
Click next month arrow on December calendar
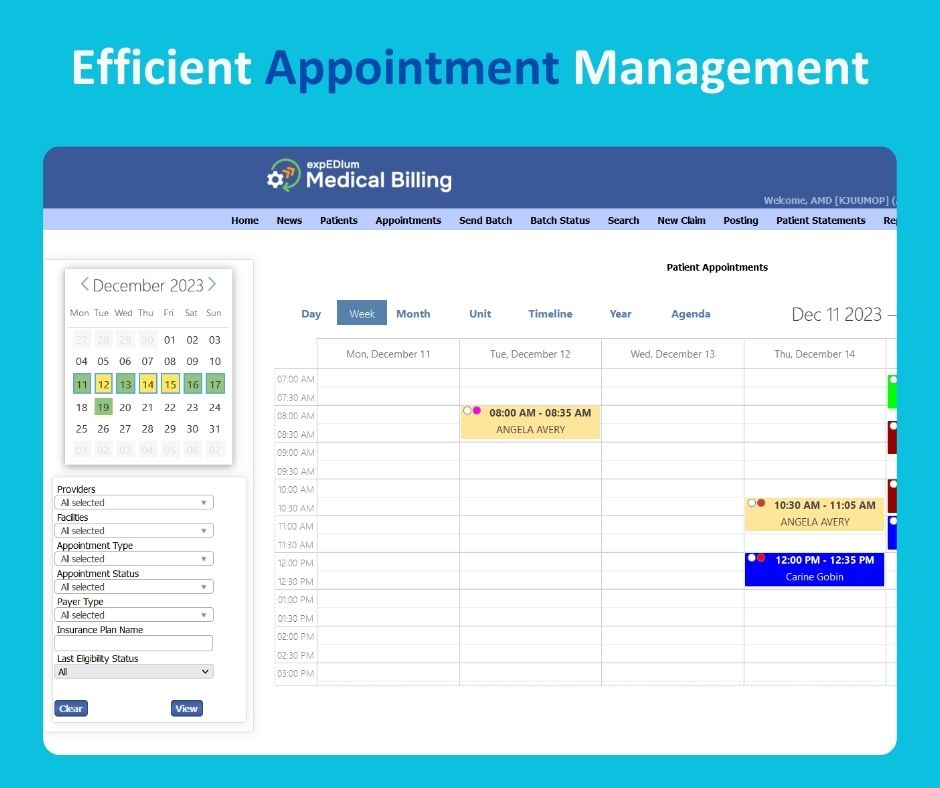click(214, 284)
